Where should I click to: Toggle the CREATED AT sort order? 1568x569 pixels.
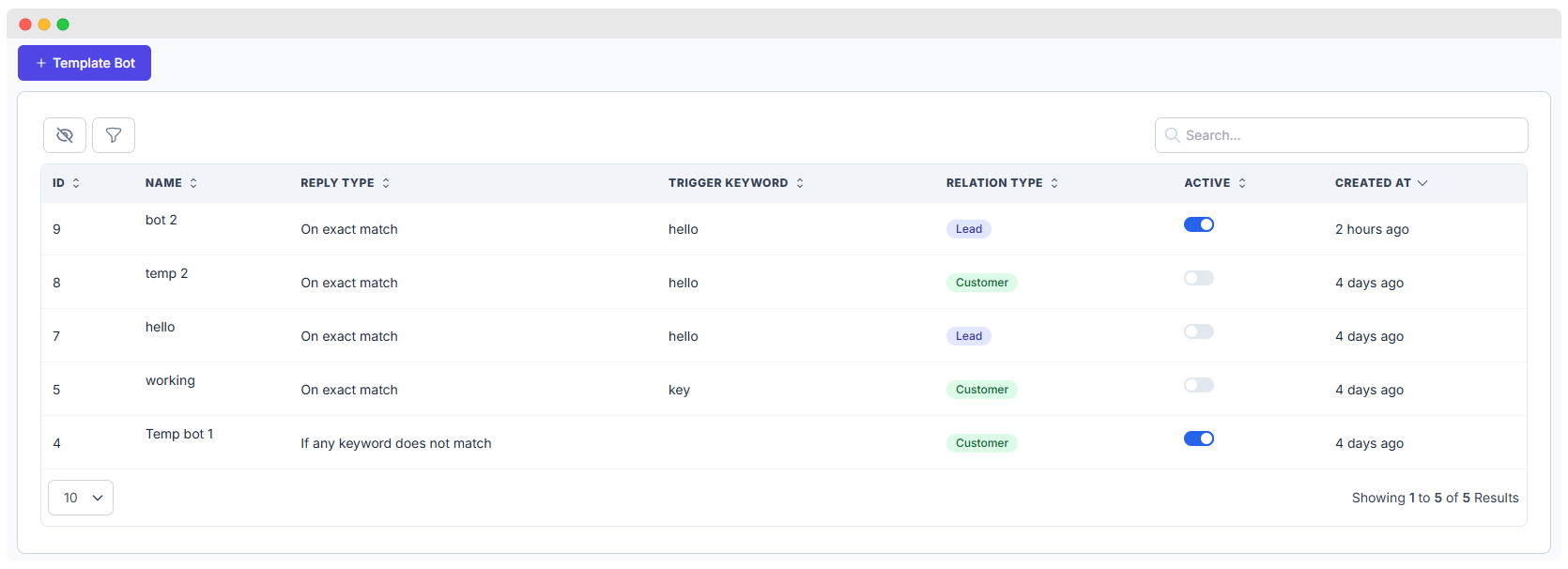pos(1381,183)
